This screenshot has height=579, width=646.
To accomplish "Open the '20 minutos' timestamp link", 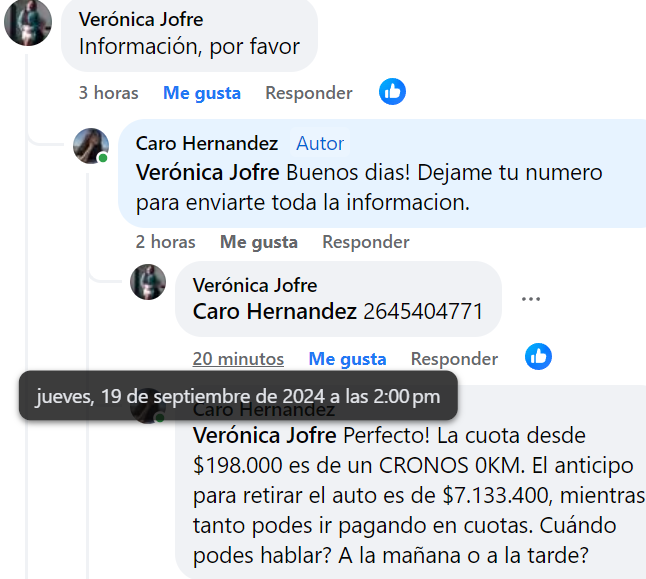I will (238, 359).
